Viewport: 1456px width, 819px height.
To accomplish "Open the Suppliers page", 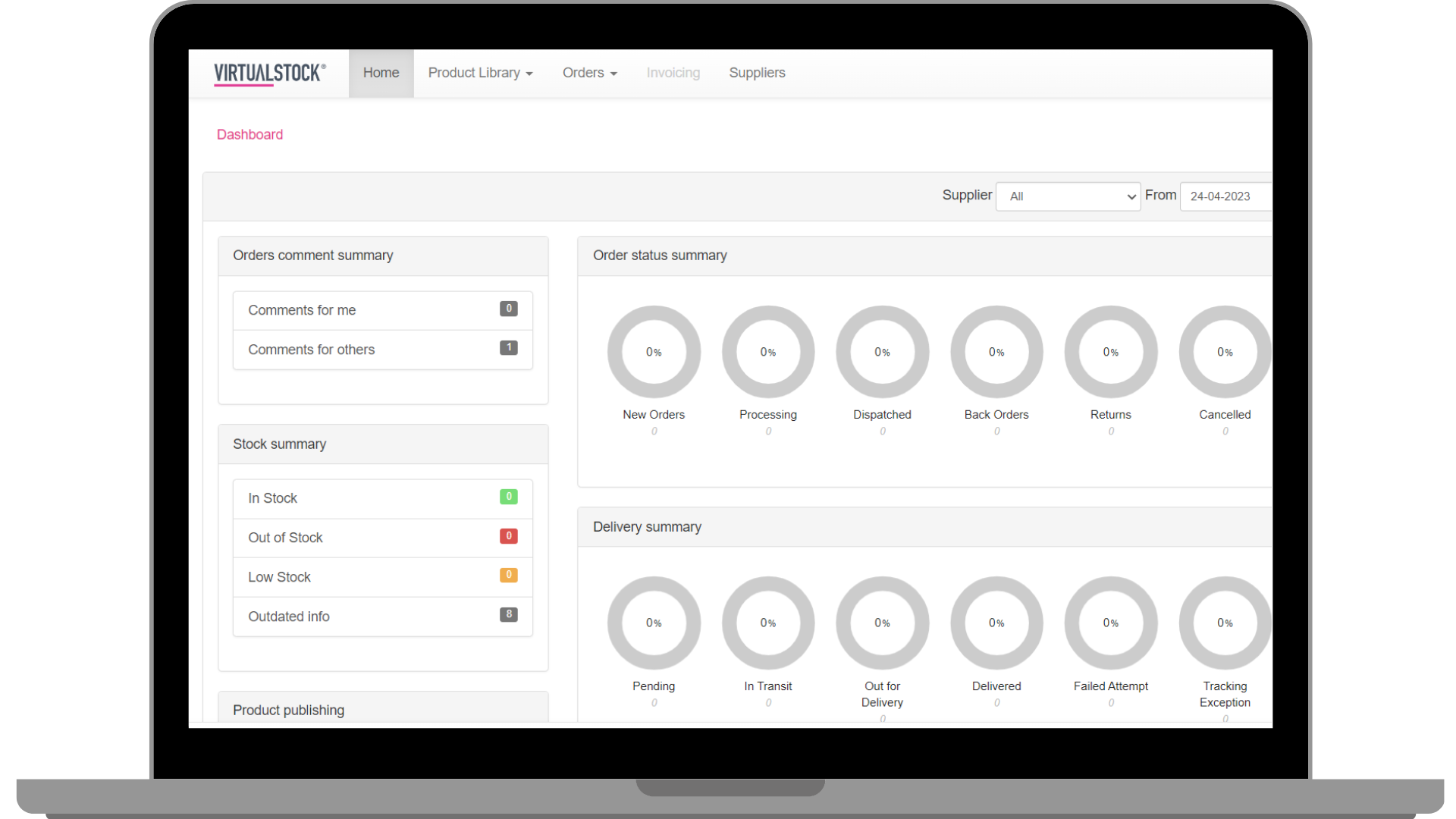I will 757,73.
